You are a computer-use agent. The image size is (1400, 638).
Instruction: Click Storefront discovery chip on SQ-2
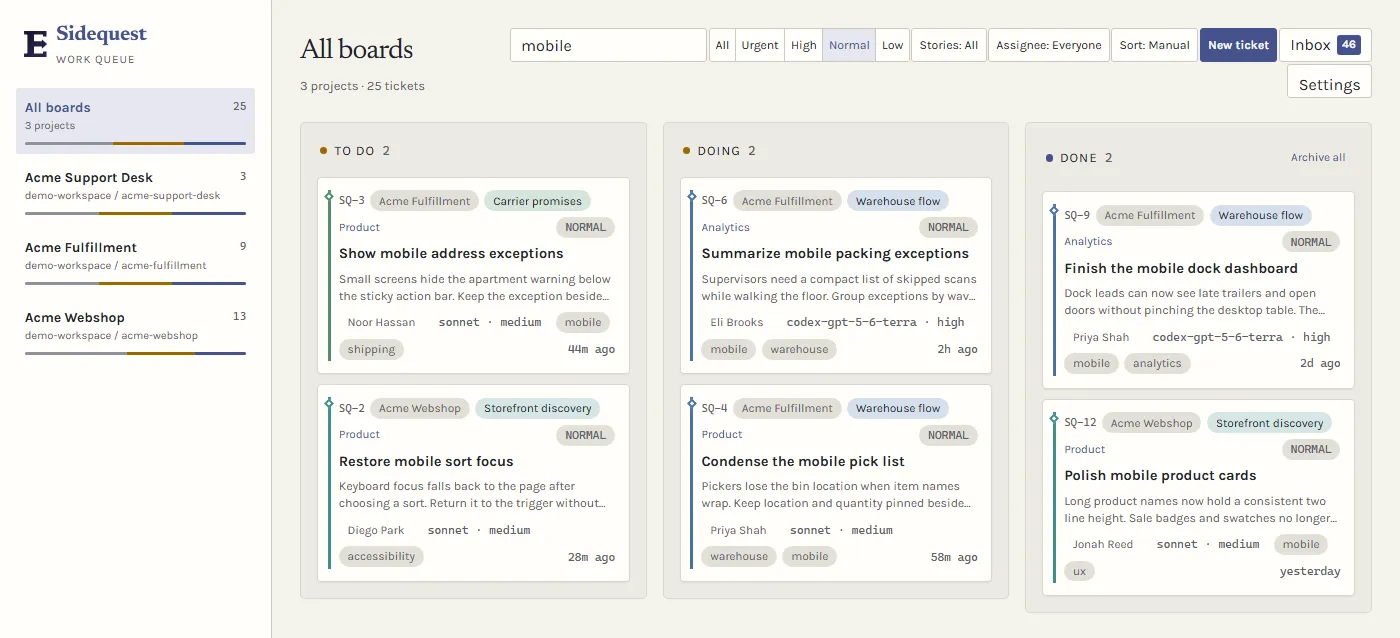point(538,408)
